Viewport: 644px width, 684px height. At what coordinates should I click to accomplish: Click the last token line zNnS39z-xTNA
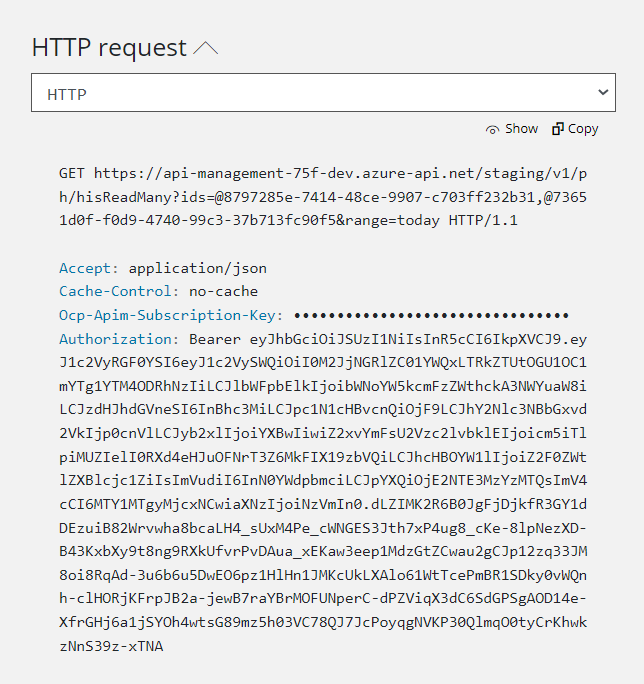point(111,646)
